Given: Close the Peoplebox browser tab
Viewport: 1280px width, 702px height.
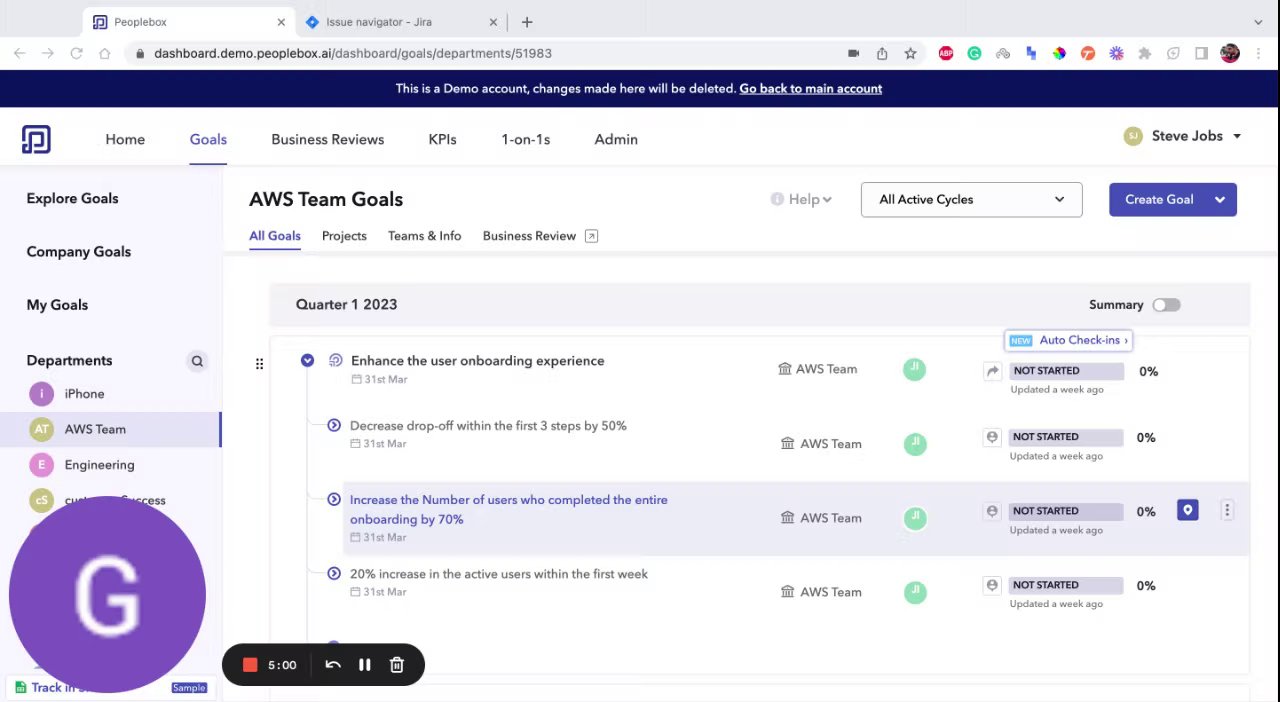Looking at the screenshot, I should coord(281,22).
